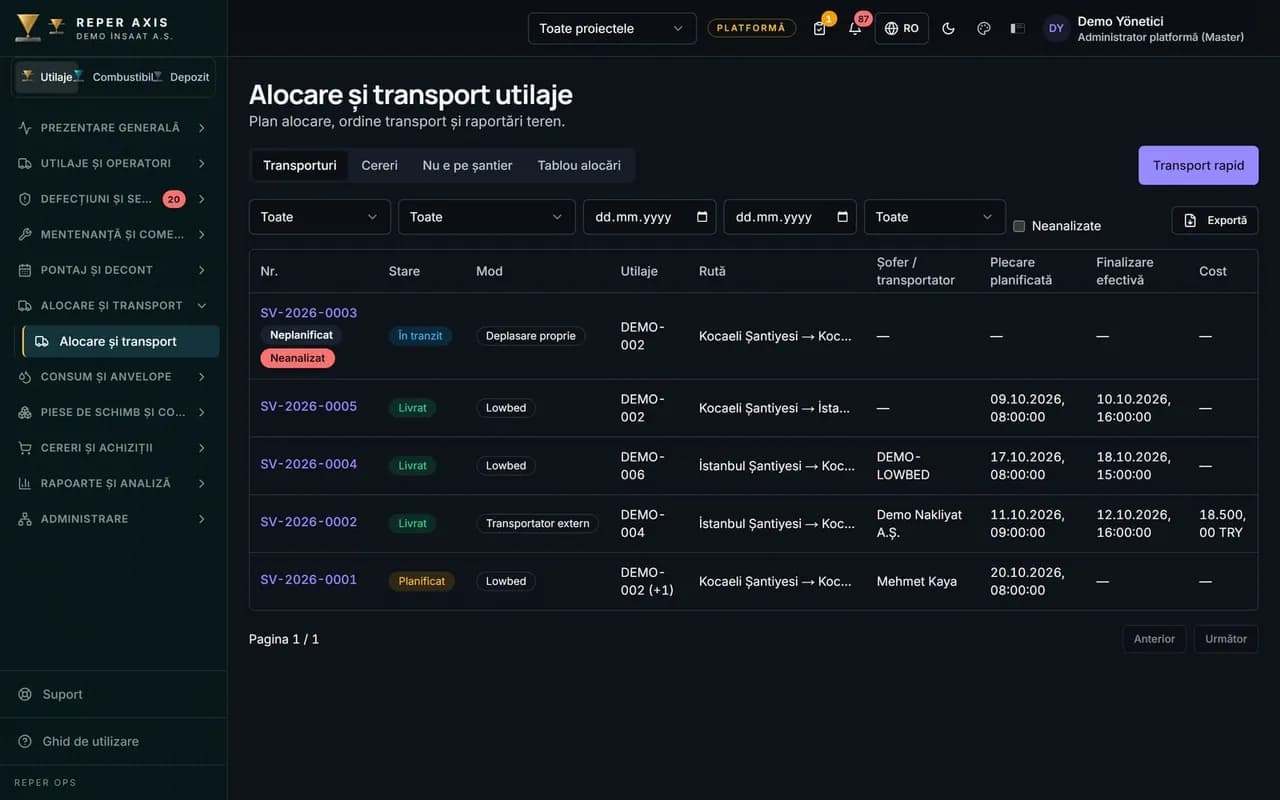Click the Consum și Anvelope icon
This screenshot has width=1280, height=800.
[25, 377]
